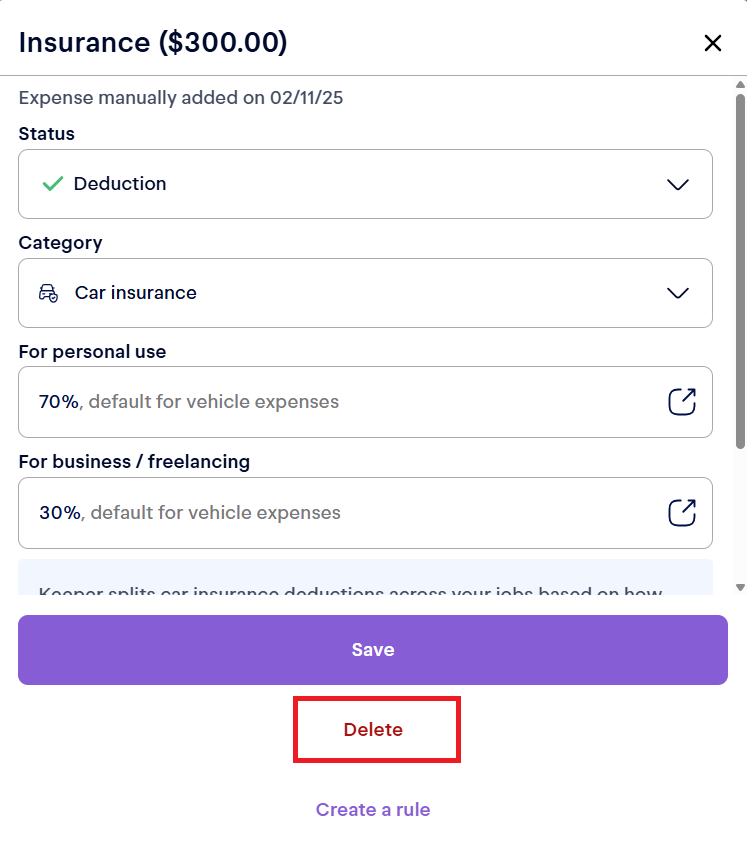Click the expense manually added date text
Image resolution: width=747 pixels, height=862 pixels.
181,98
